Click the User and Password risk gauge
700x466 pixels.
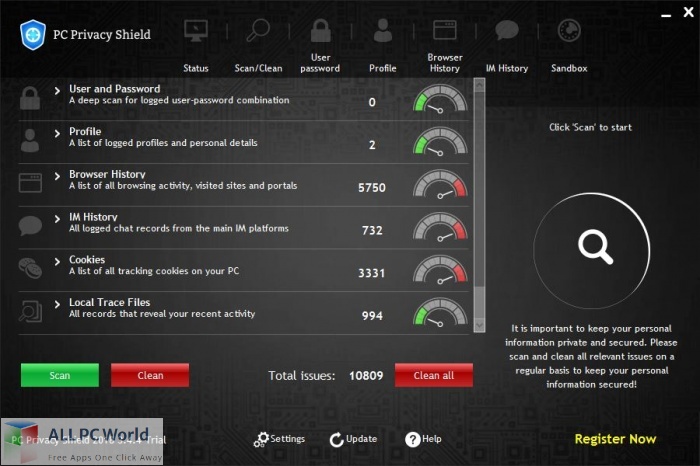(440, 99)
